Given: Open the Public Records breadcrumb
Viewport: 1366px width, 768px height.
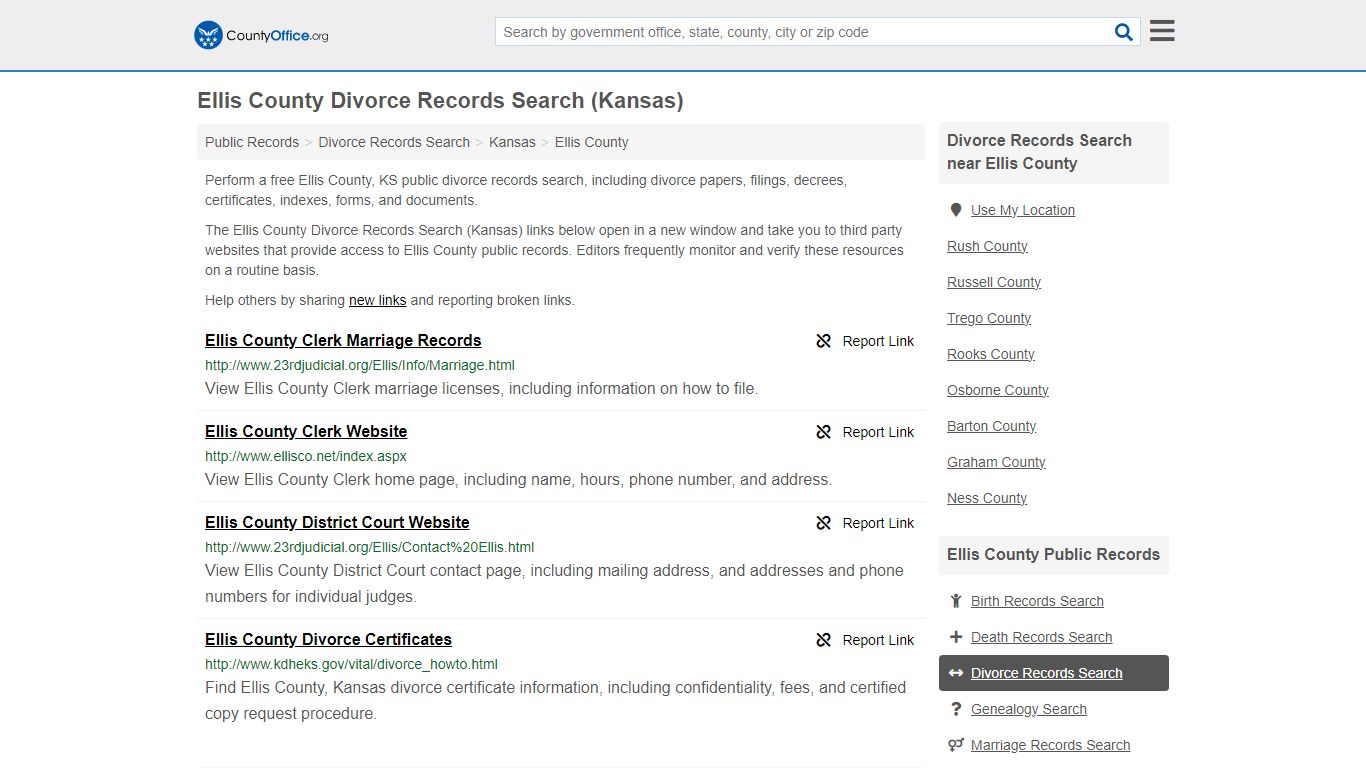Looking at the screenshot, I should (252, 142).
